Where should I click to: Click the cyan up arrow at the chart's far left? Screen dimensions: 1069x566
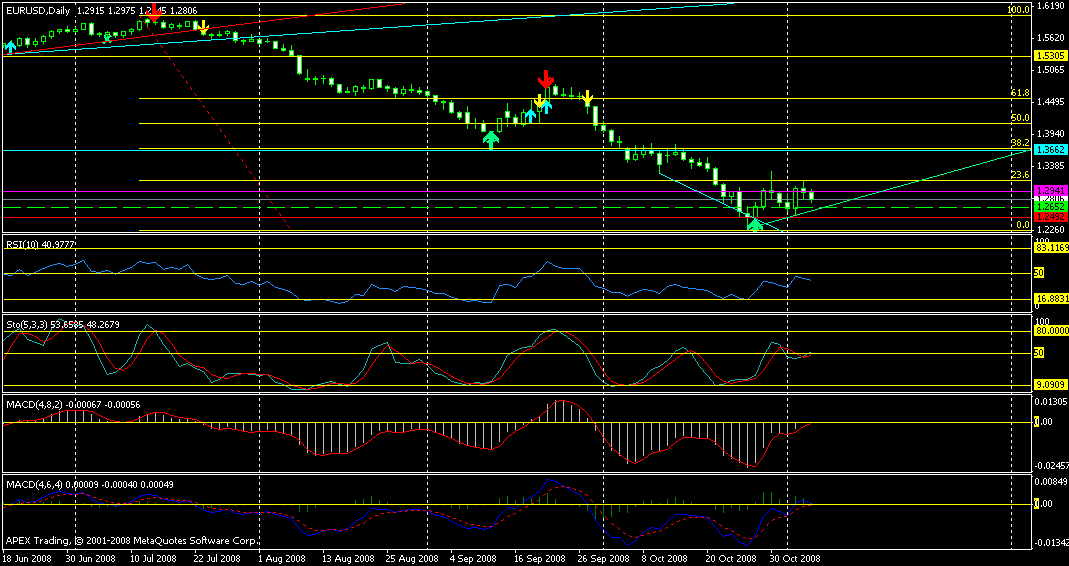tap(11, 46)
